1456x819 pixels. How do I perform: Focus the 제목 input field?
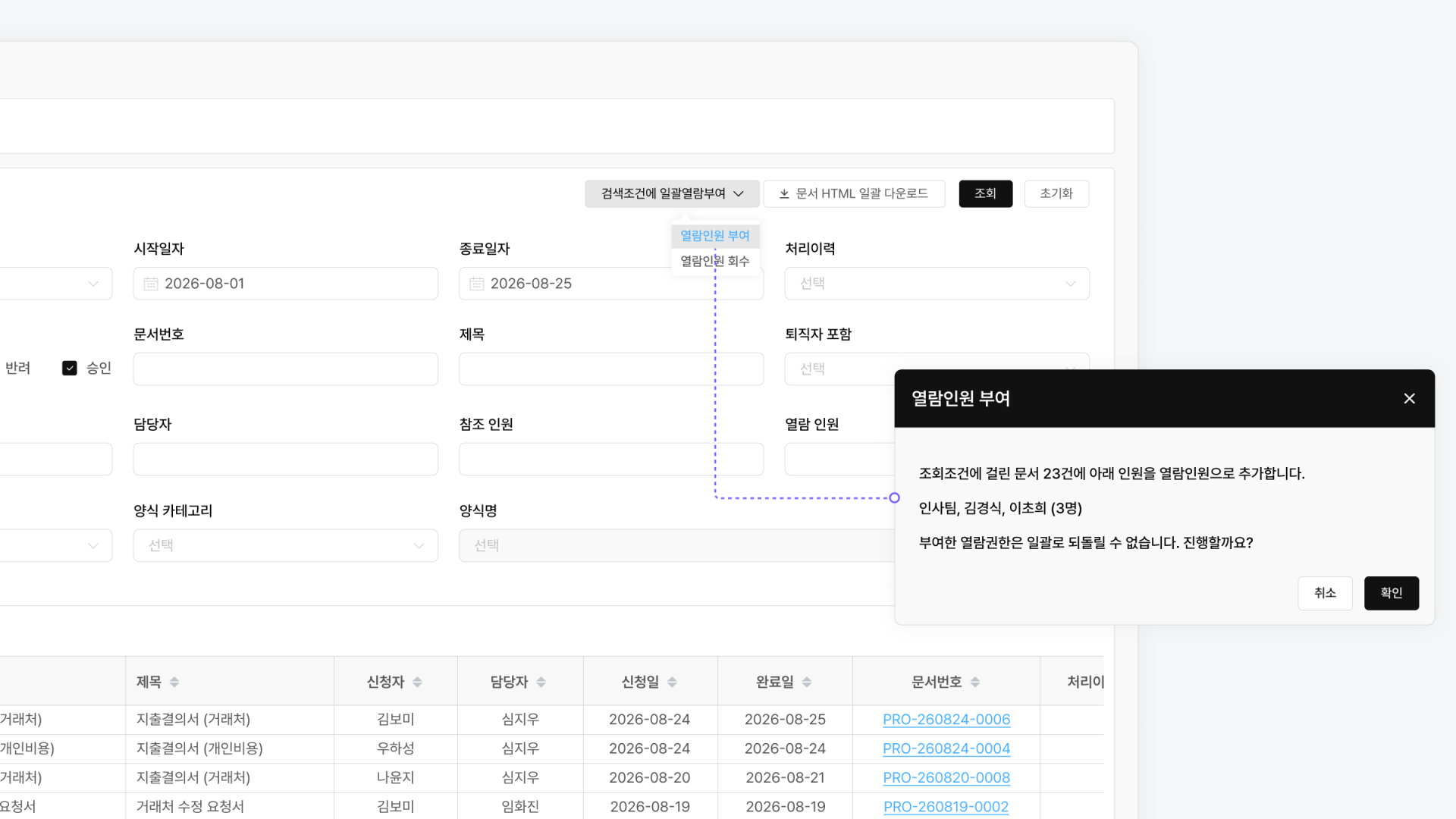pyautogui.click(x=611, y=369)
